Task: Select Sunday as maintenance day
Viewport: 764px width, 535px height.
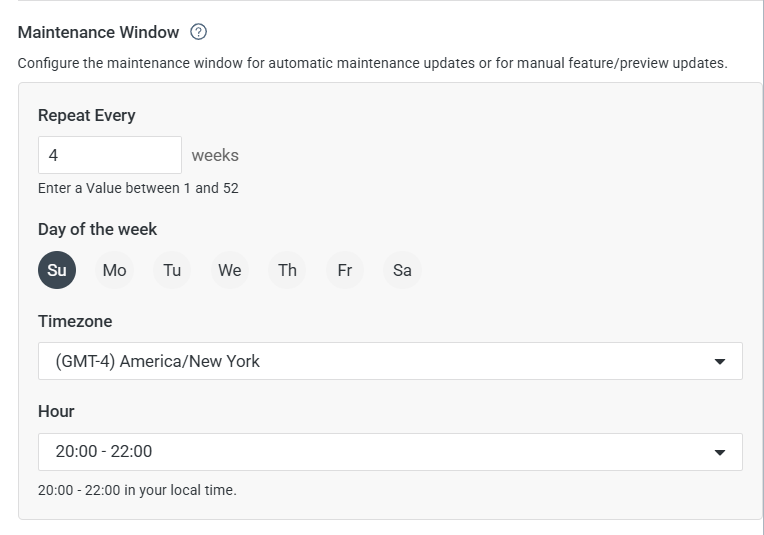Action: [x=57, y=270]
